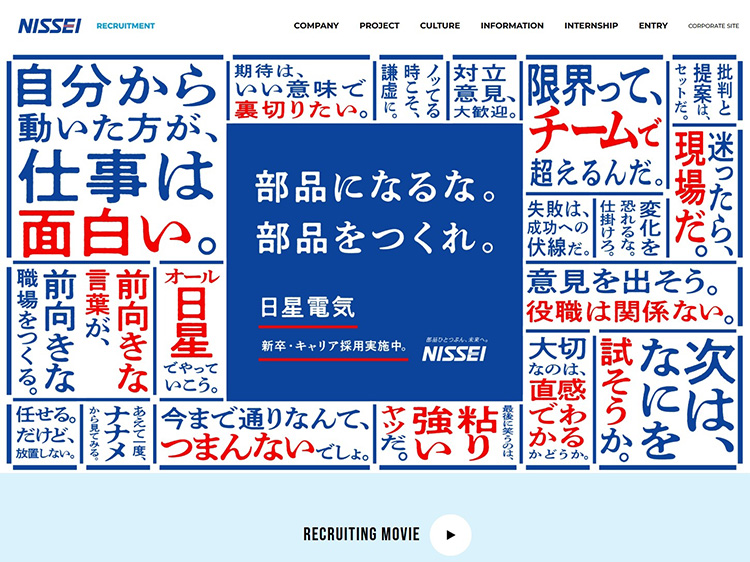Image resolution: width=750 pixels, height=562 pixels.
Task: Click the ENTRY navigation link
Action: tap(653, 26)
